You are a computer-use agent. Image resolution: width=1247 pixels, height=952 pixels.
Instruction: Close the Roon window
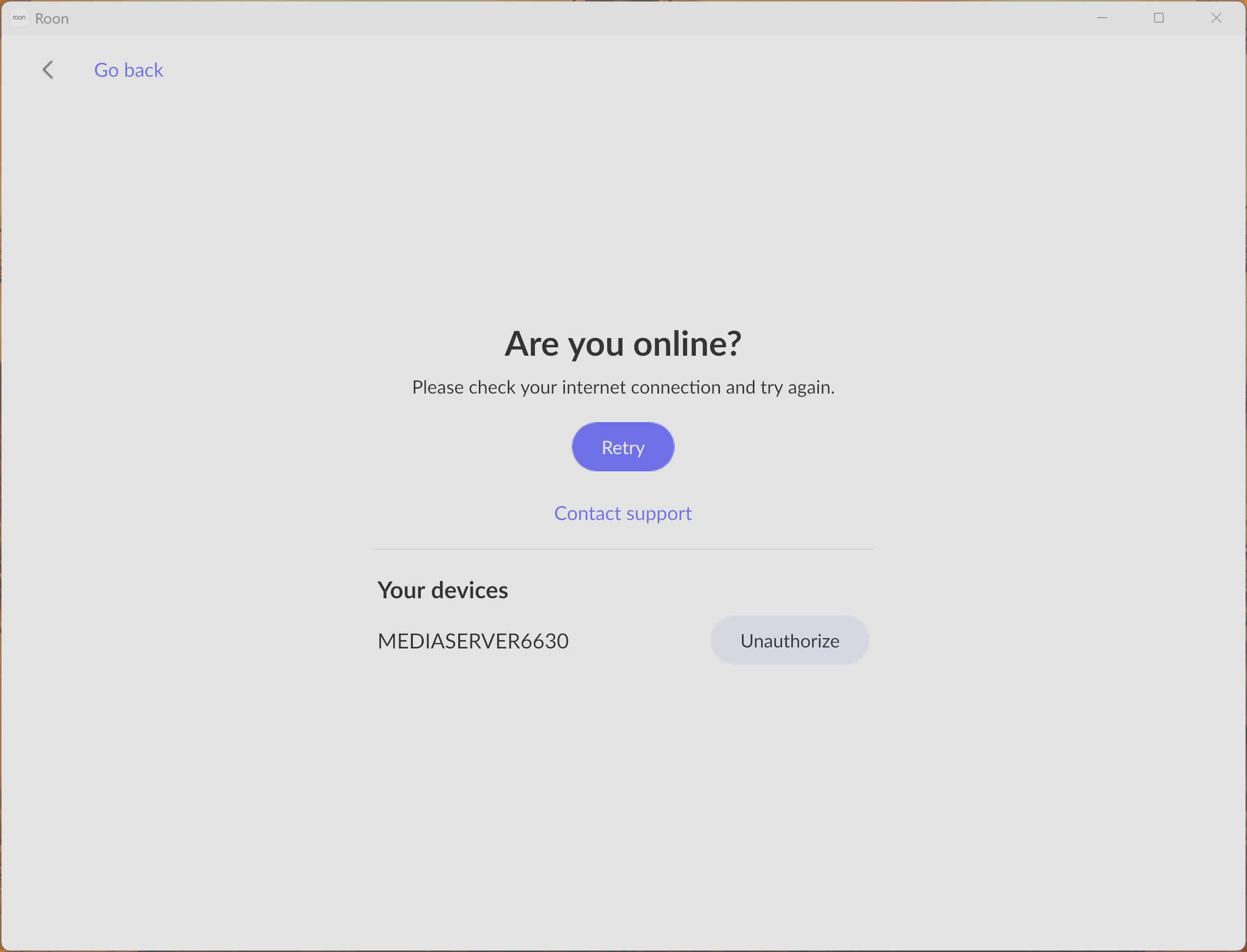point(1216,18)
